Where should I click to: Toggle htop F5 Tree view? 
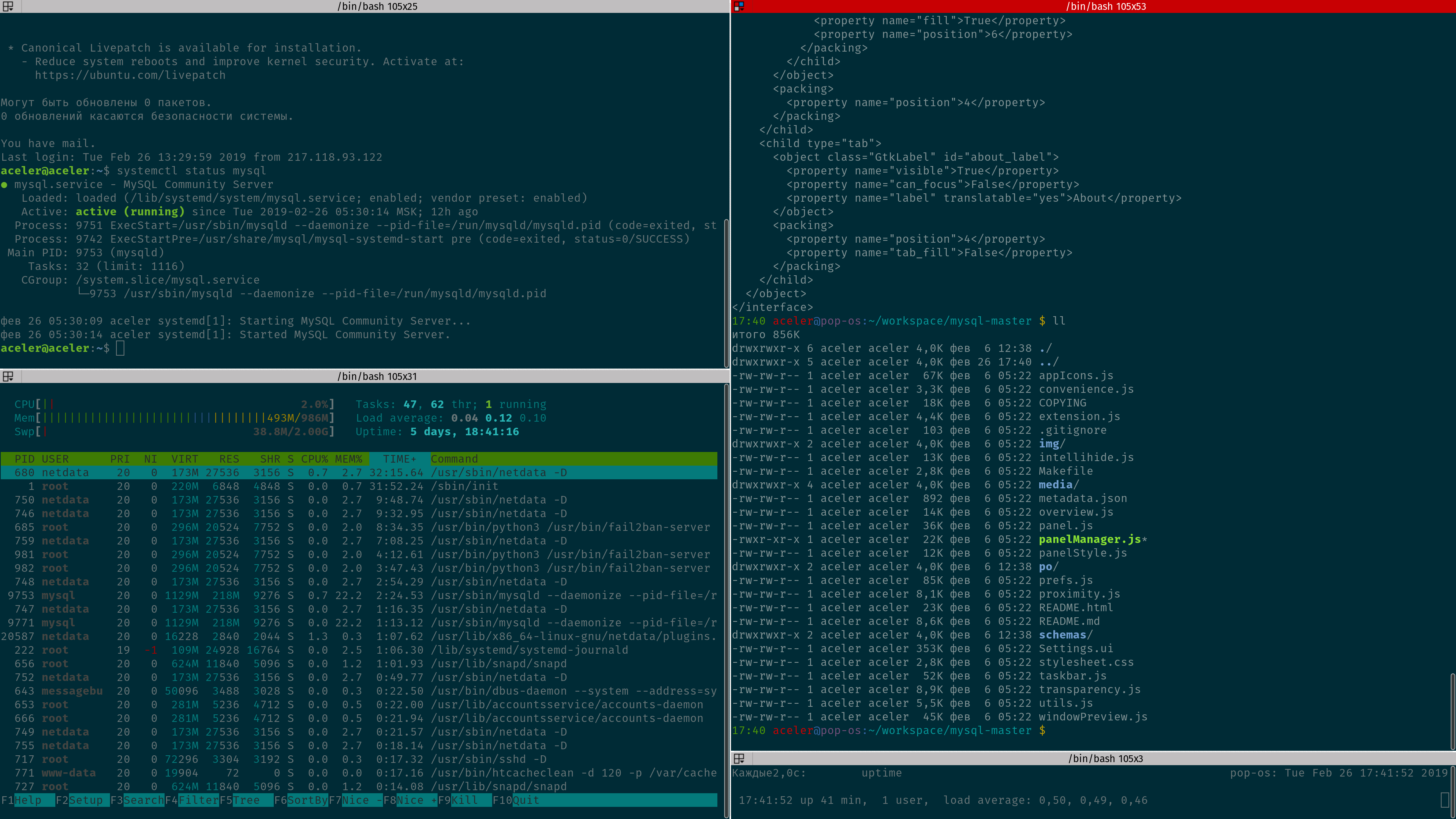point(246,800)
